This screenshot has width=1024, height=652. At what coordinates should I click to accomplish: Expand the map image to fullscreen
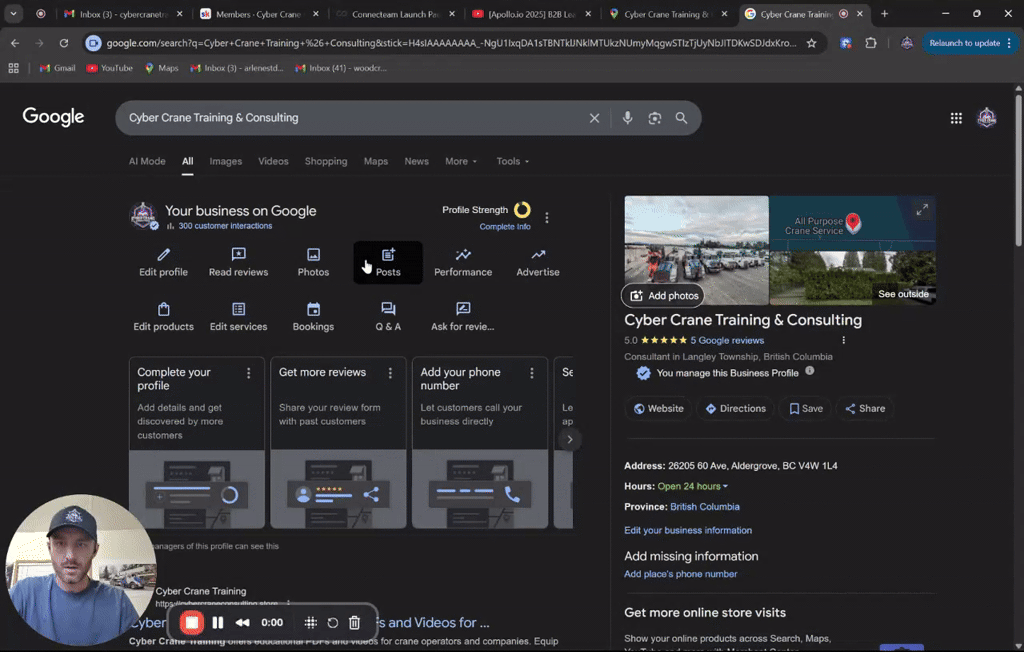921,210
